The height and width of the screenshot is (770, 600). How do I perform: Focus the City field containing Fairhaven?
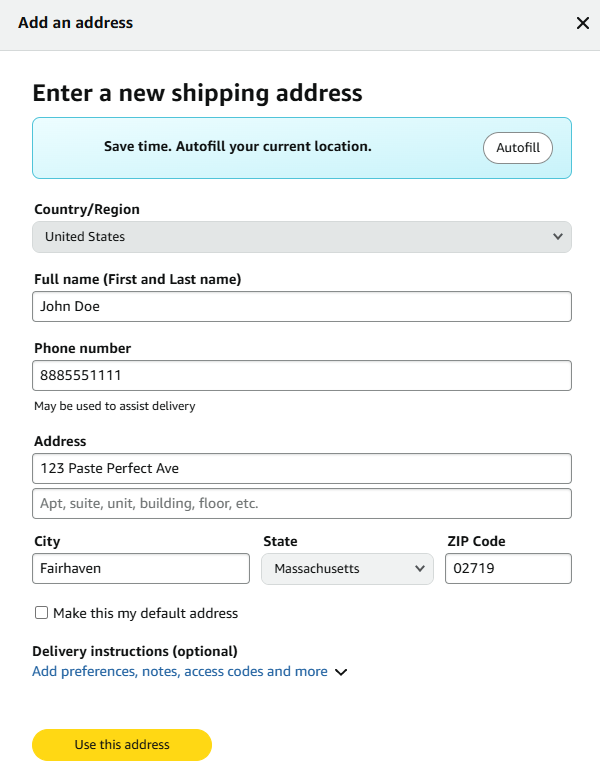(x=141, y=569)
